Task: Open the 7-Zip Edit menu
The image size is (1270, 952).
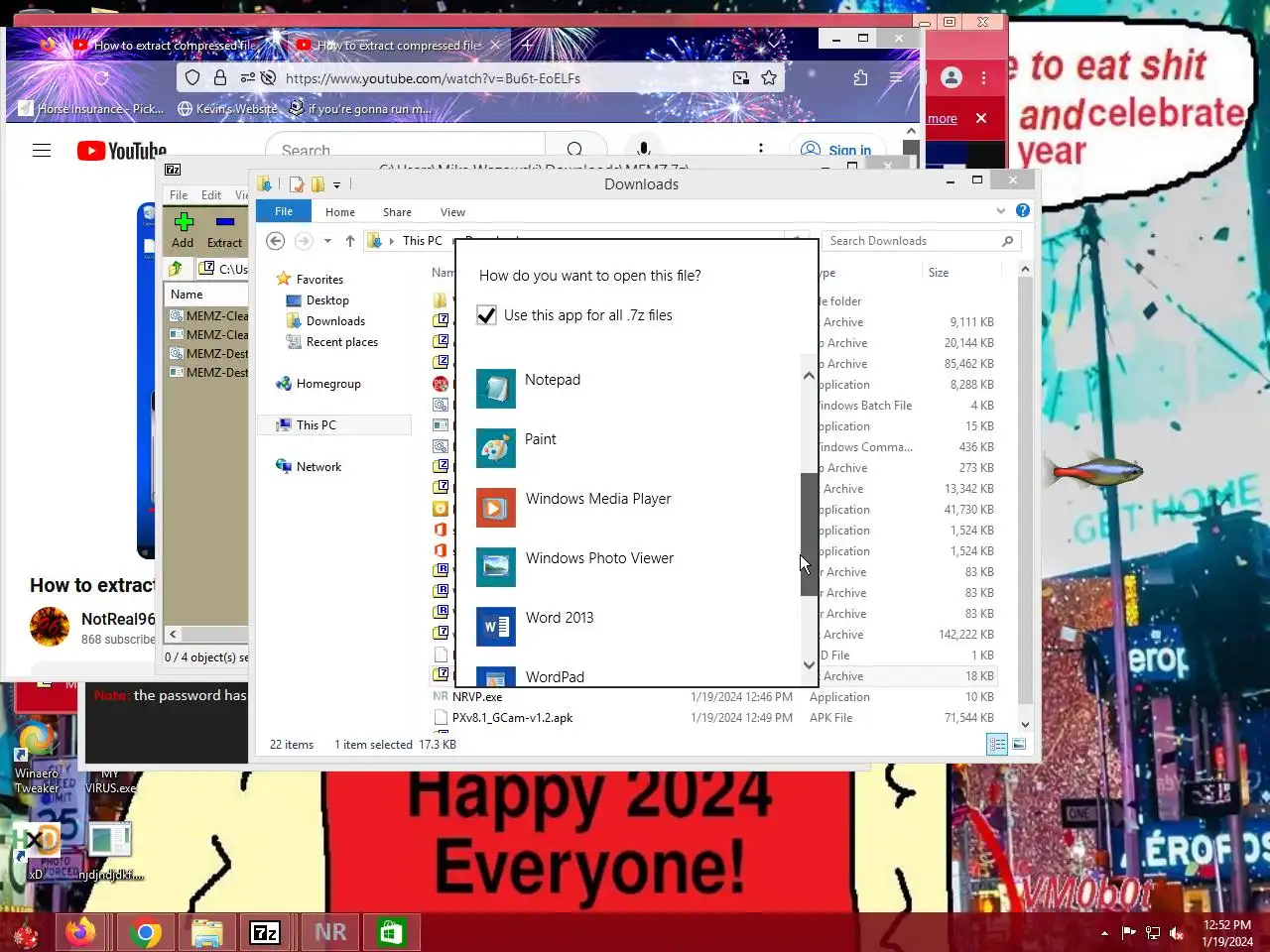Action: (x=211, y=195)
